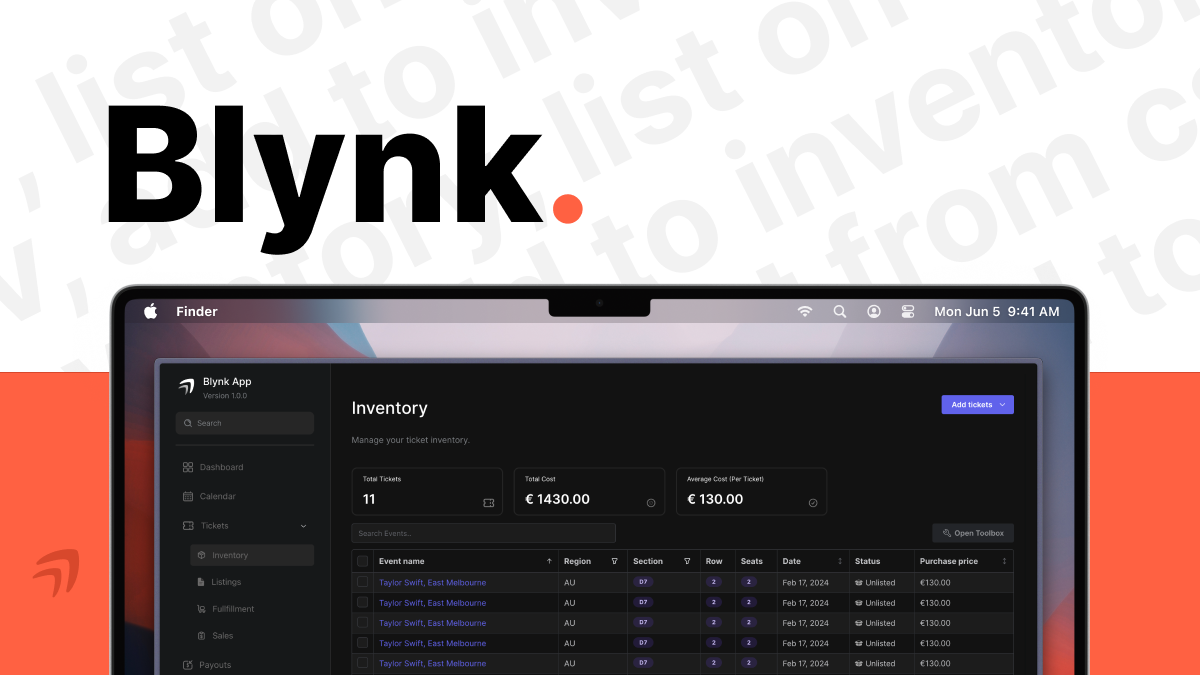The image size is (1200, 675).
Task: Collapse the Tickets section chevron
Action: tap(303, 526)
